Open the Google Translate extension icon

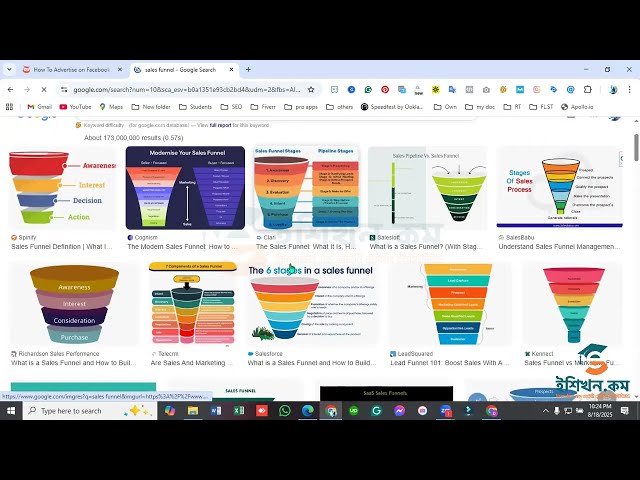(452, 89)
